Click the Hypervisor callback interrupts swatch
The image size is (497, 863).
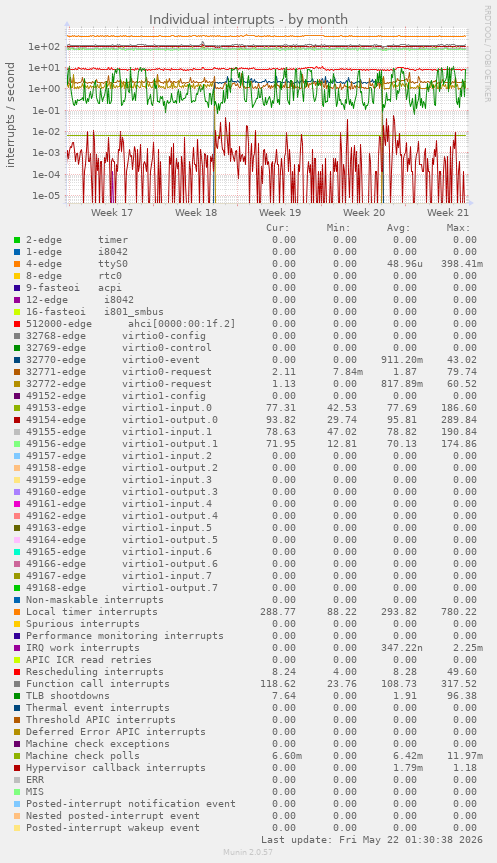17,768
